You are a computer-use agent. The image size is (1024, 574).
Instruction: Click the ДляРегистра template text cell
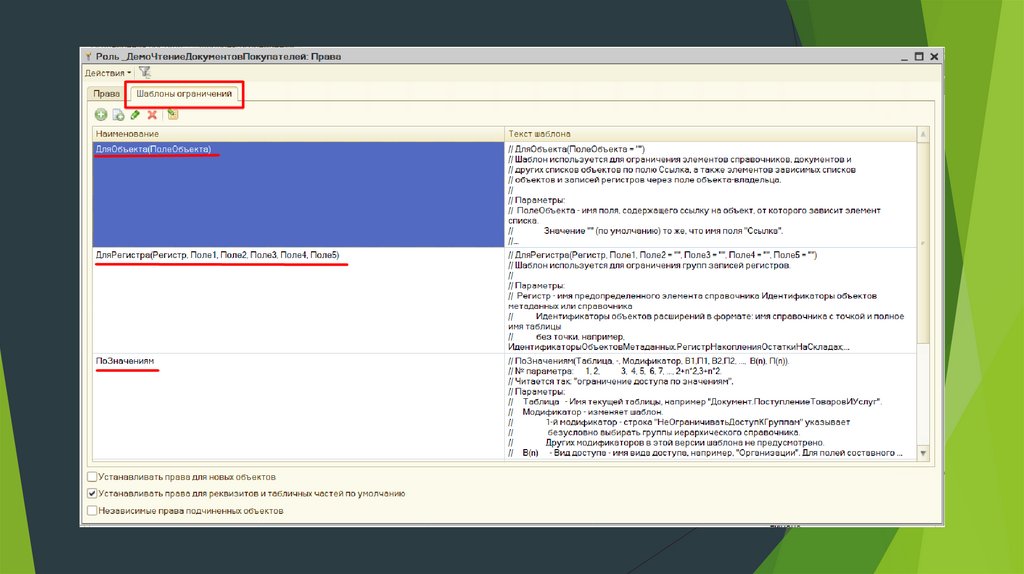point(711,300)
